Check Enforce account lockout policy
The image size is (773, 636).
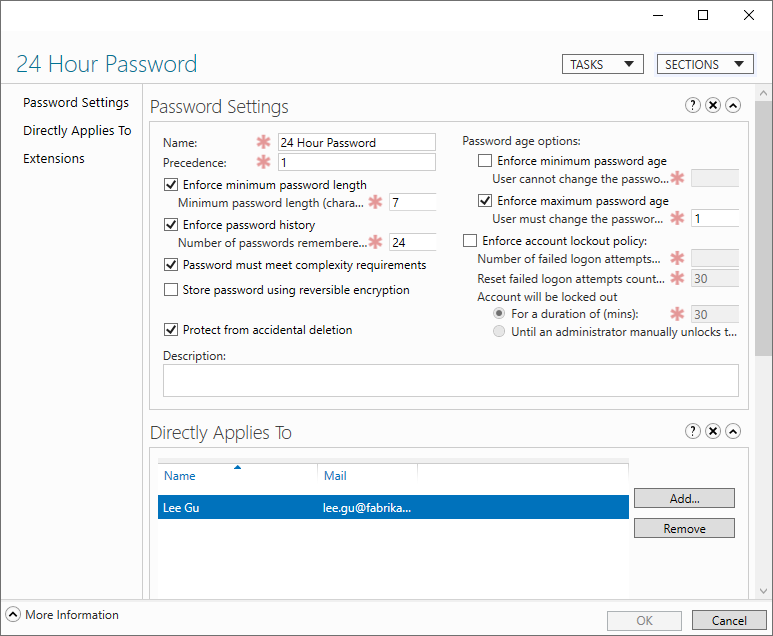click(470, 241)
